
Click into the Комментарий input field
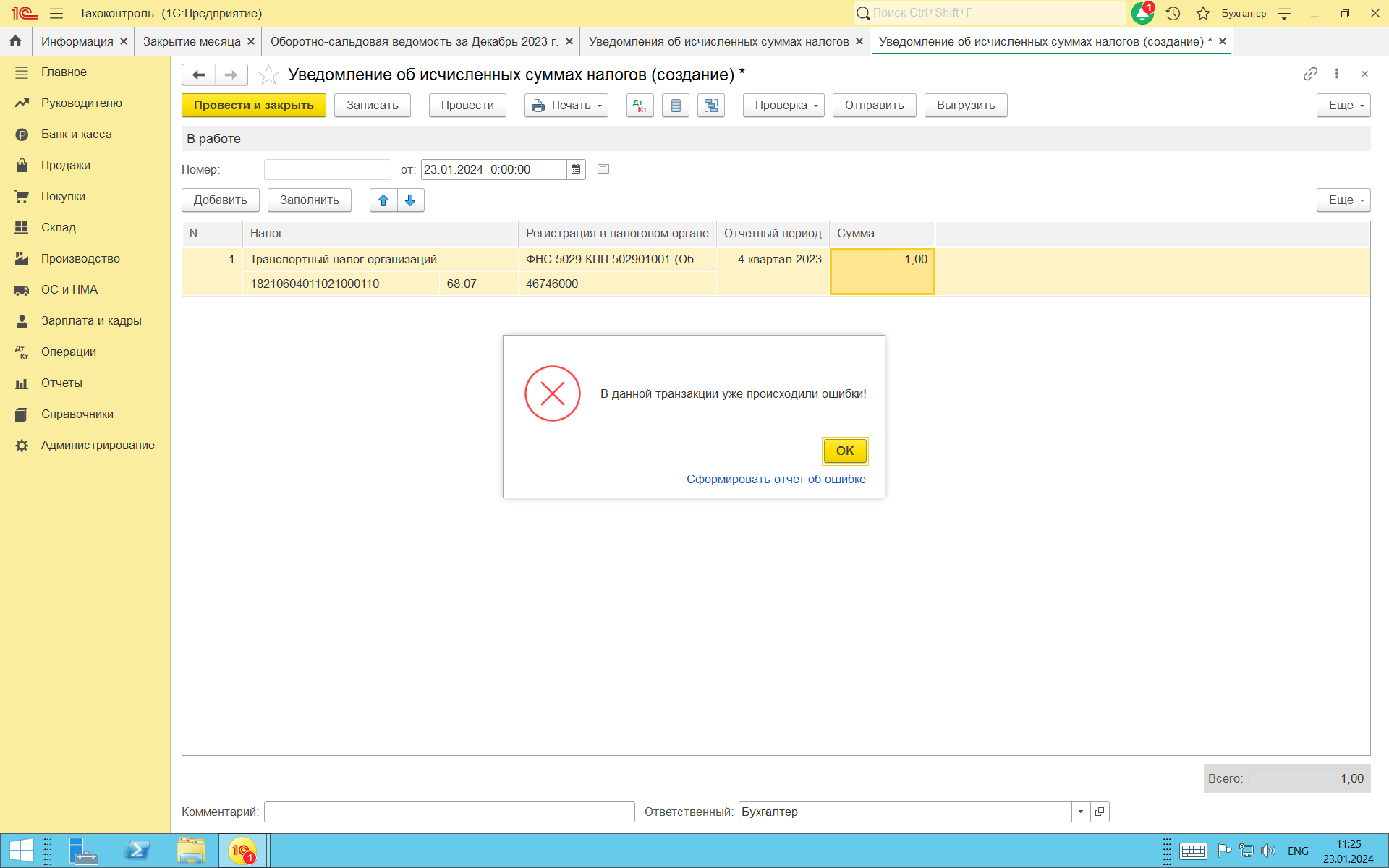(x=449, y=812)
